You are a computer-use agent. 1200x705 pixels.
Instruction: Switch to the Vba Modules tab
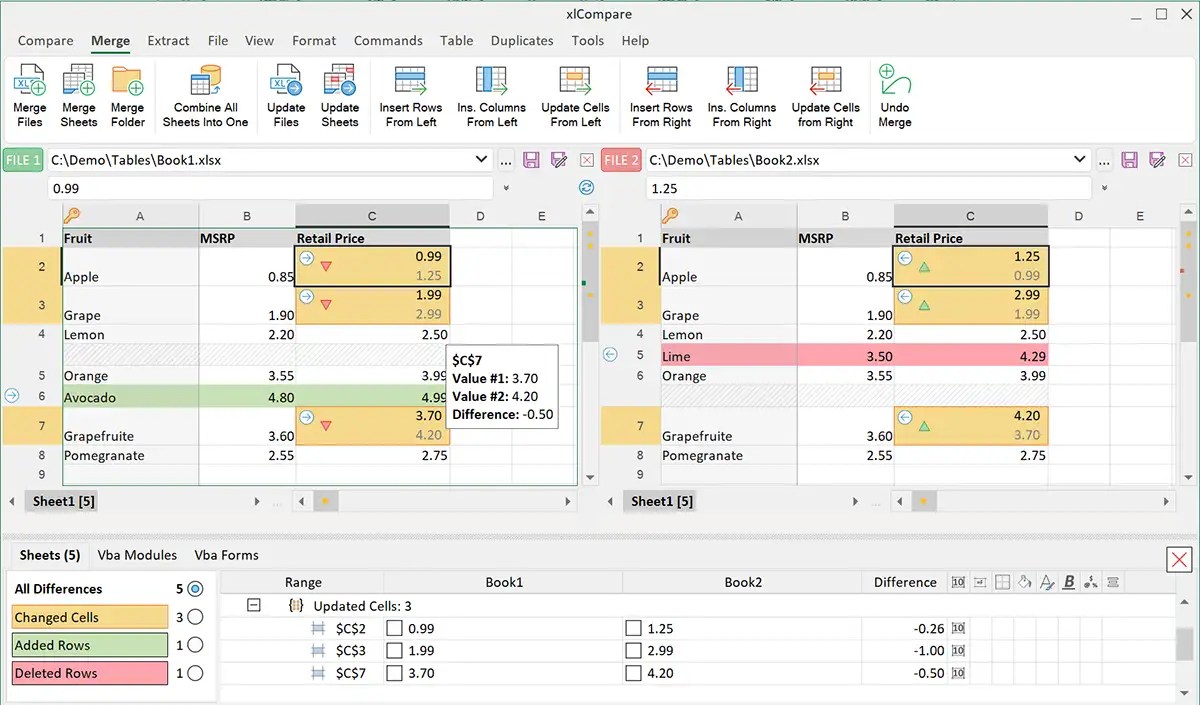pyautogui.click(x=137, y=555)
